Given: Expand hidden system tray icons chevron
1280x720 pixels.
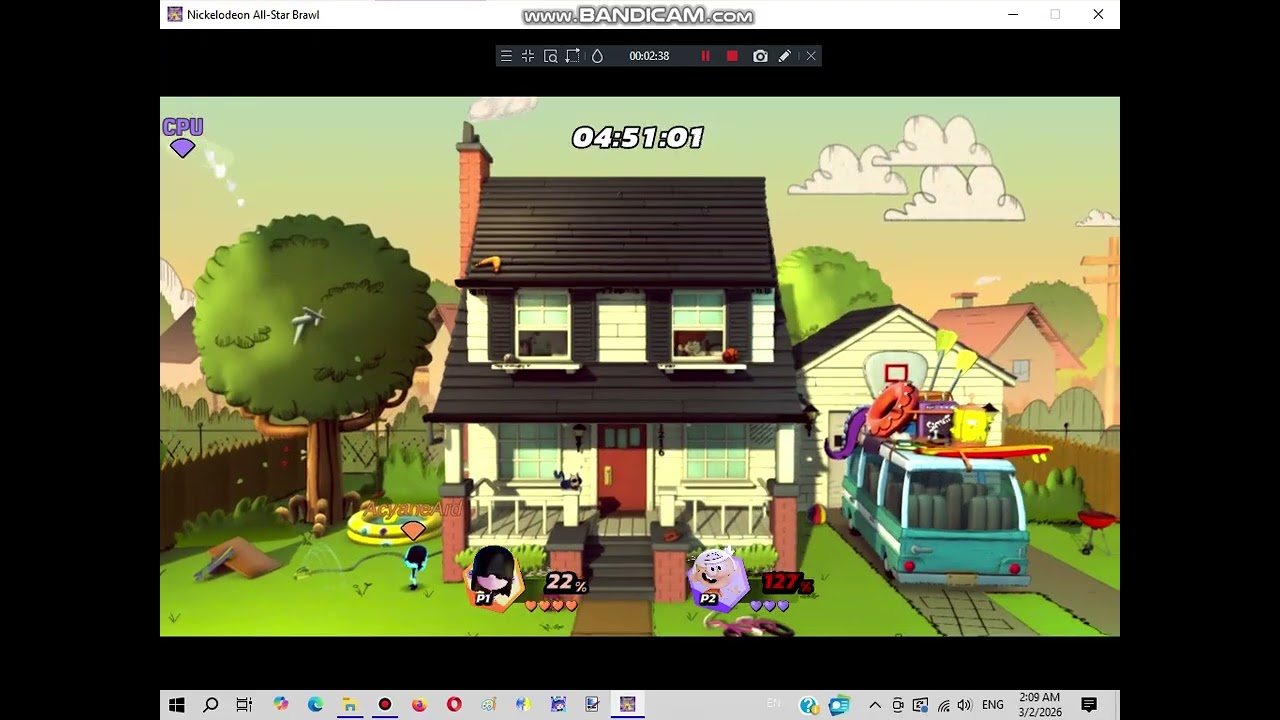Looking at the screenshot, I should (x=875, y=705).
